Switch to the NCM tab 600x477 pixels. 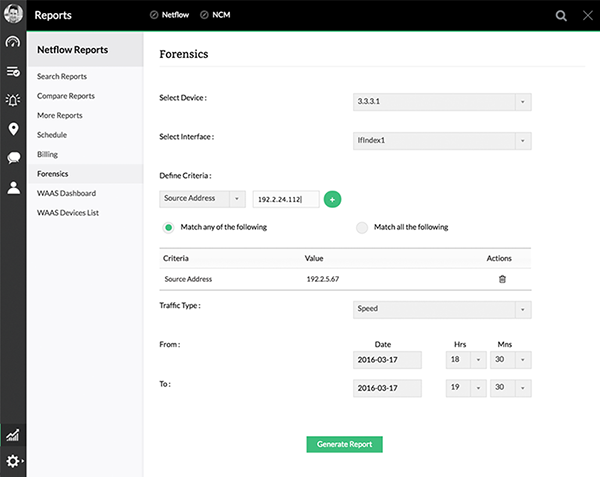point(214,15)
